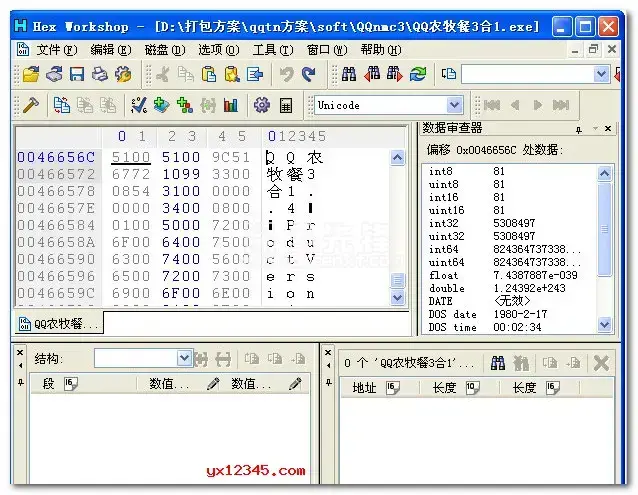The height and width of the screenshot is (495, 638).
Task: Click the float value 7.4387887e-039
Action: coord(535,275)
